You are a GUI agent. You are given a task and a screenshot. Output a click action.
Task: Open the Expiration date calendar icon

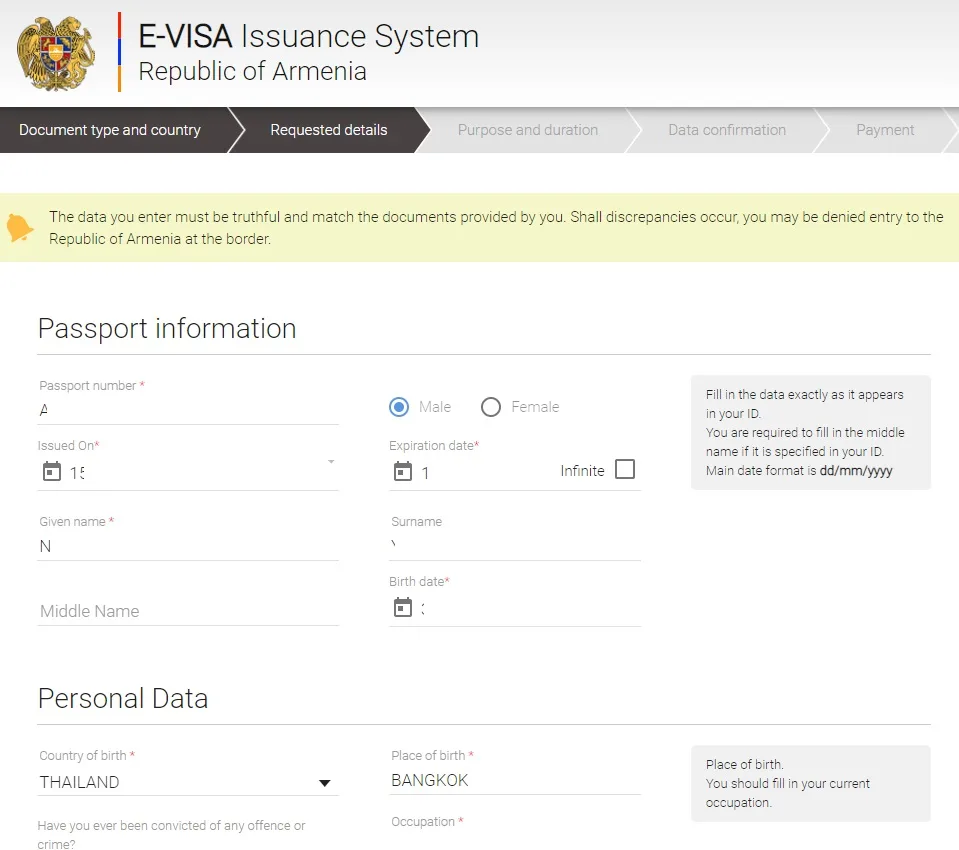[402, 471]
